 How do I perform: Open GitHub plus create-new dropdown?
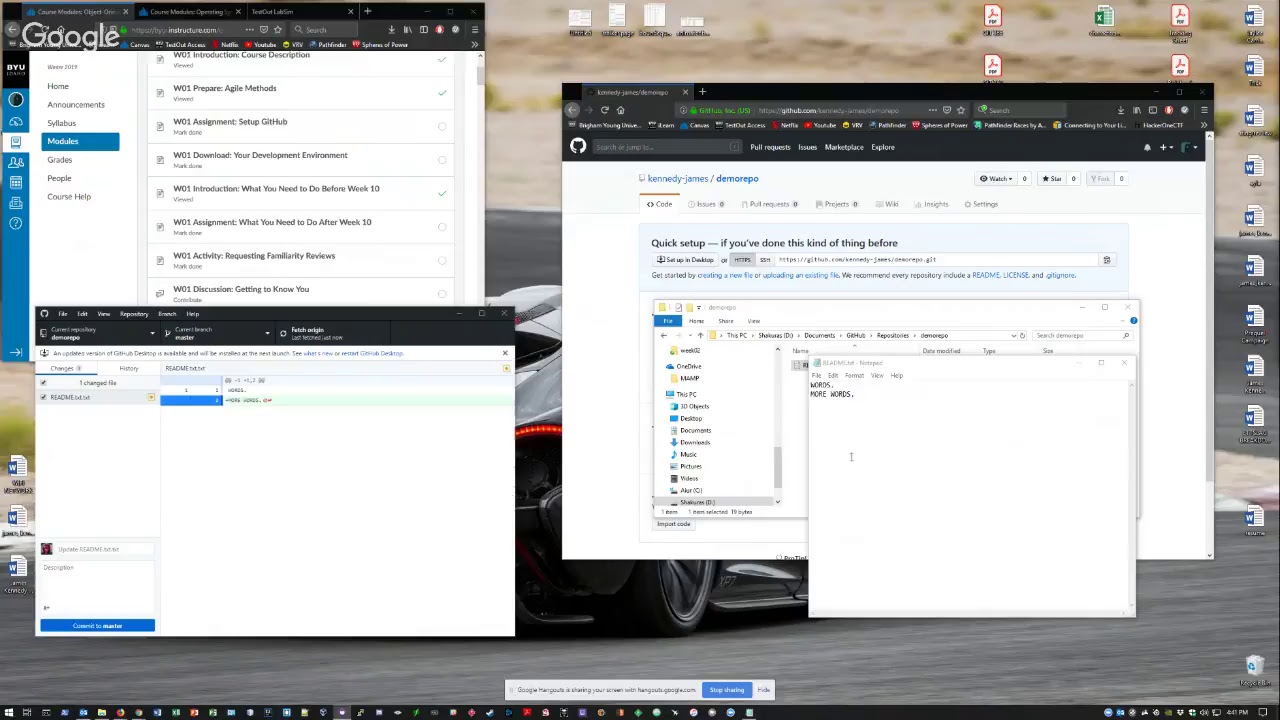[1167, 147]
